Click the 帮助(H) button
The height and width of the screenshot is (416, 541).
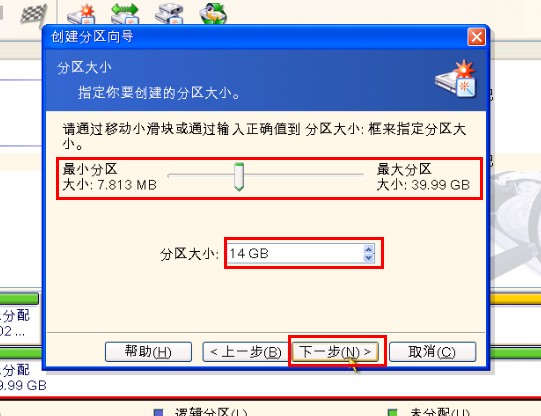tap(148, 352)
